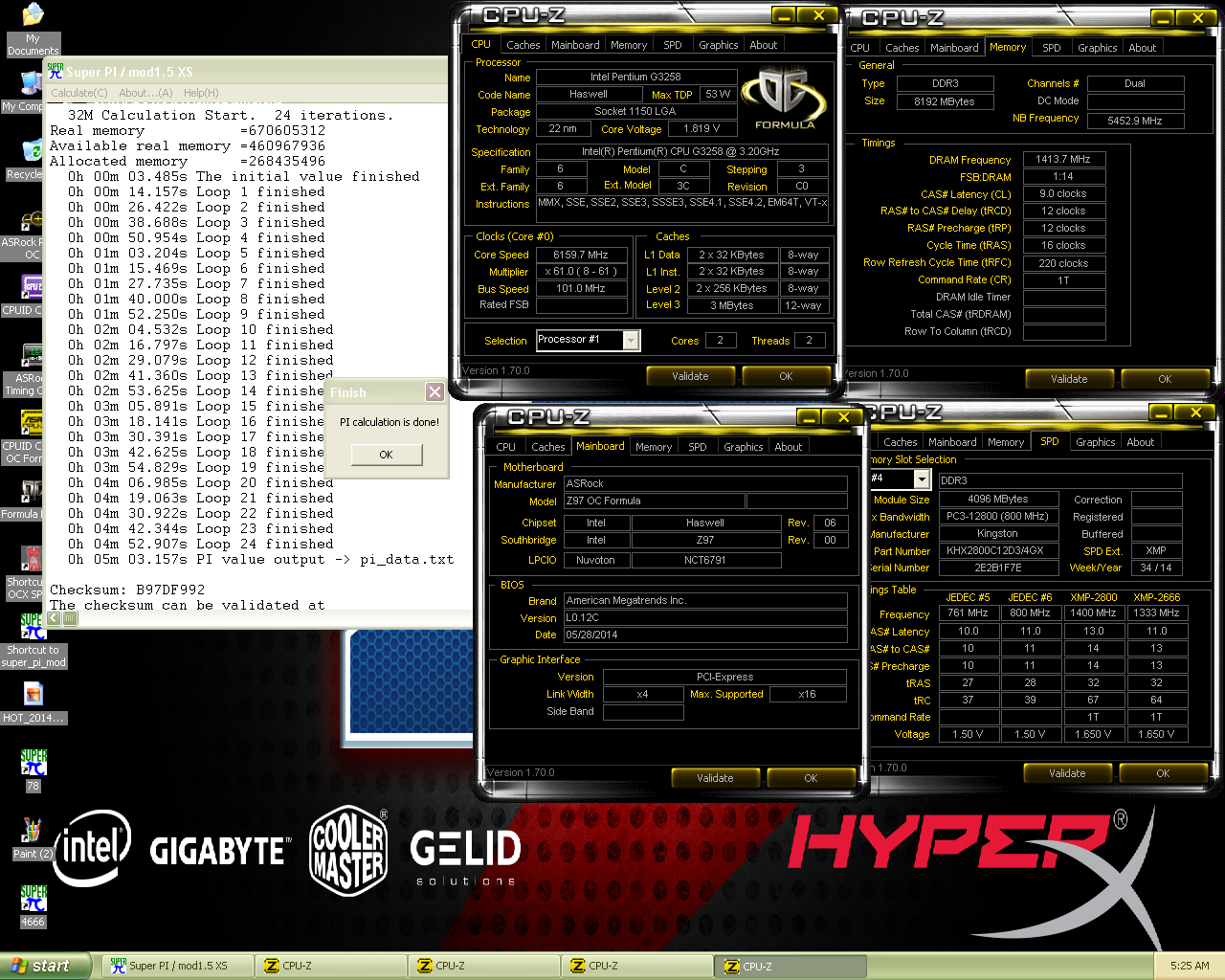
Task: Select Mainboard tab in CPU window
Action: point(575,45)
